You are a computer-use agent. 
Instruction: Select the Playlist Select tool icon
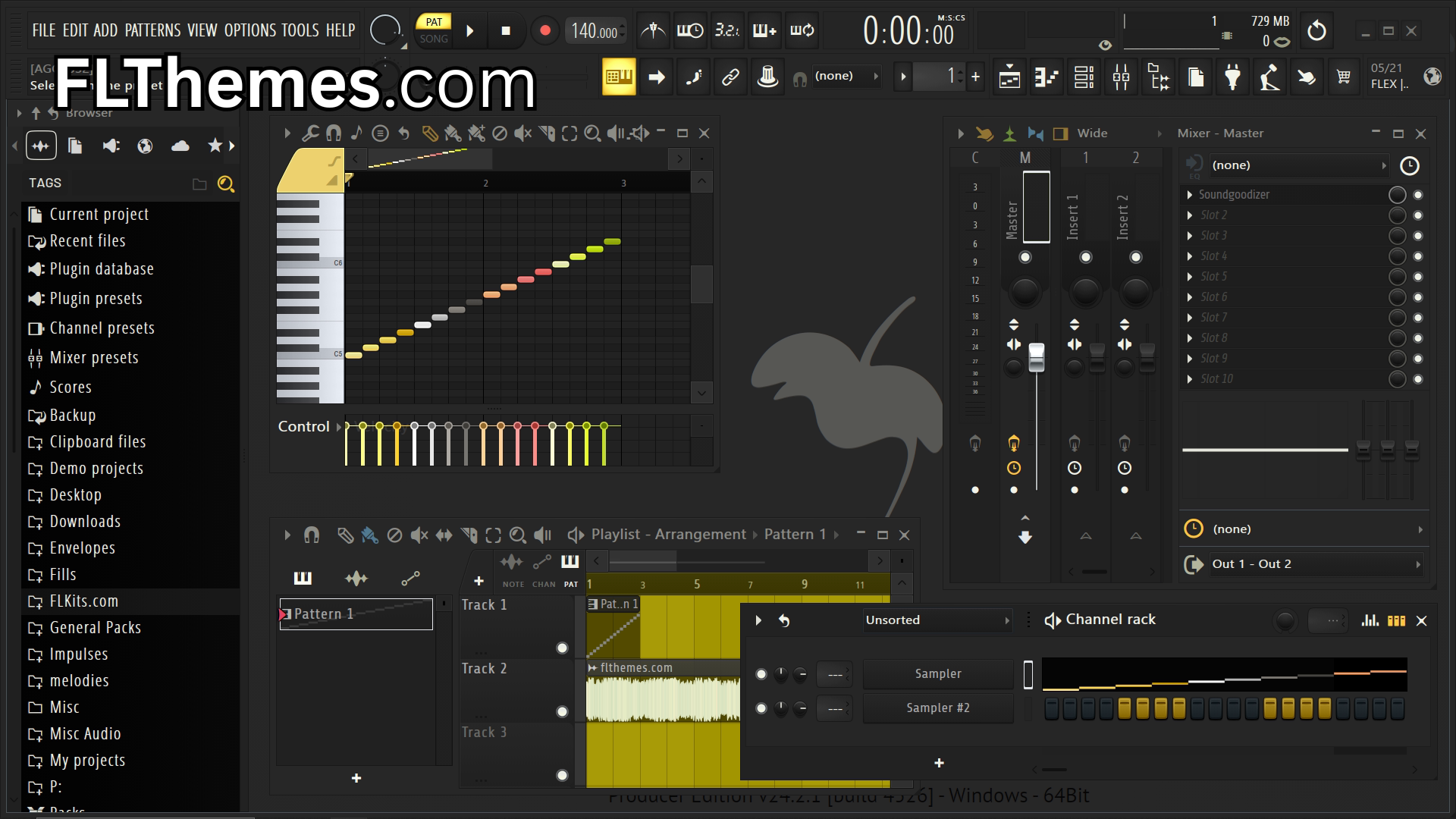click(x=493, y=535)
